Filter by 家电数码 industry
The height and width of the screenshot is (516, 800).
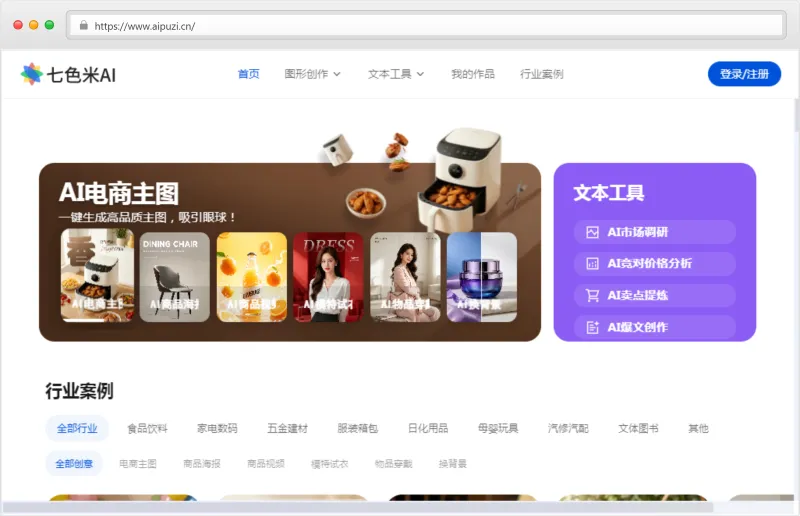click(217, 428)
